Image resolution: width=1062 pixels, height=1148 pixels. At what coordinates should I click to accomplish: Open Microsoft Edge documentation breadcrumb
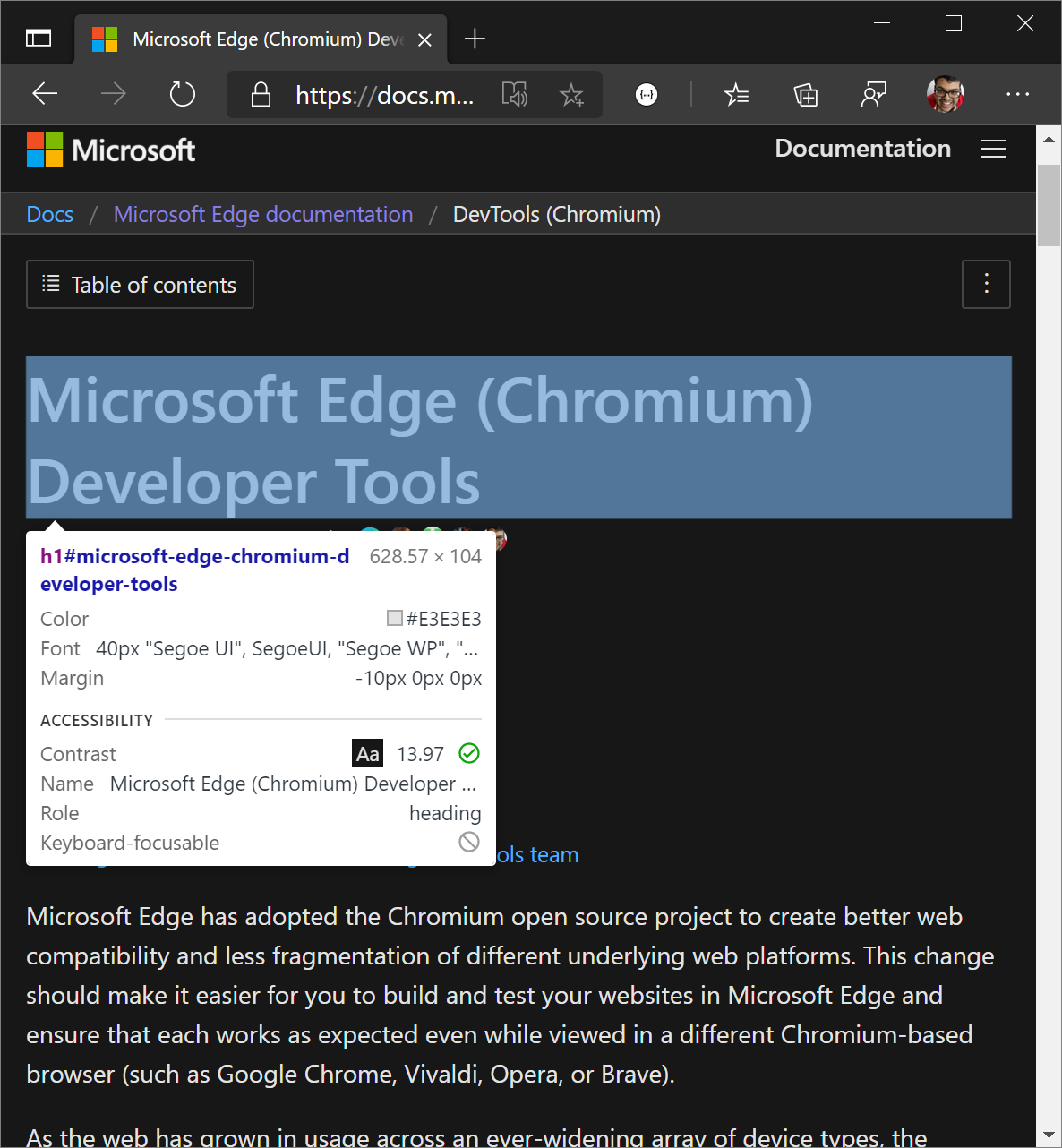pos(263,215)
